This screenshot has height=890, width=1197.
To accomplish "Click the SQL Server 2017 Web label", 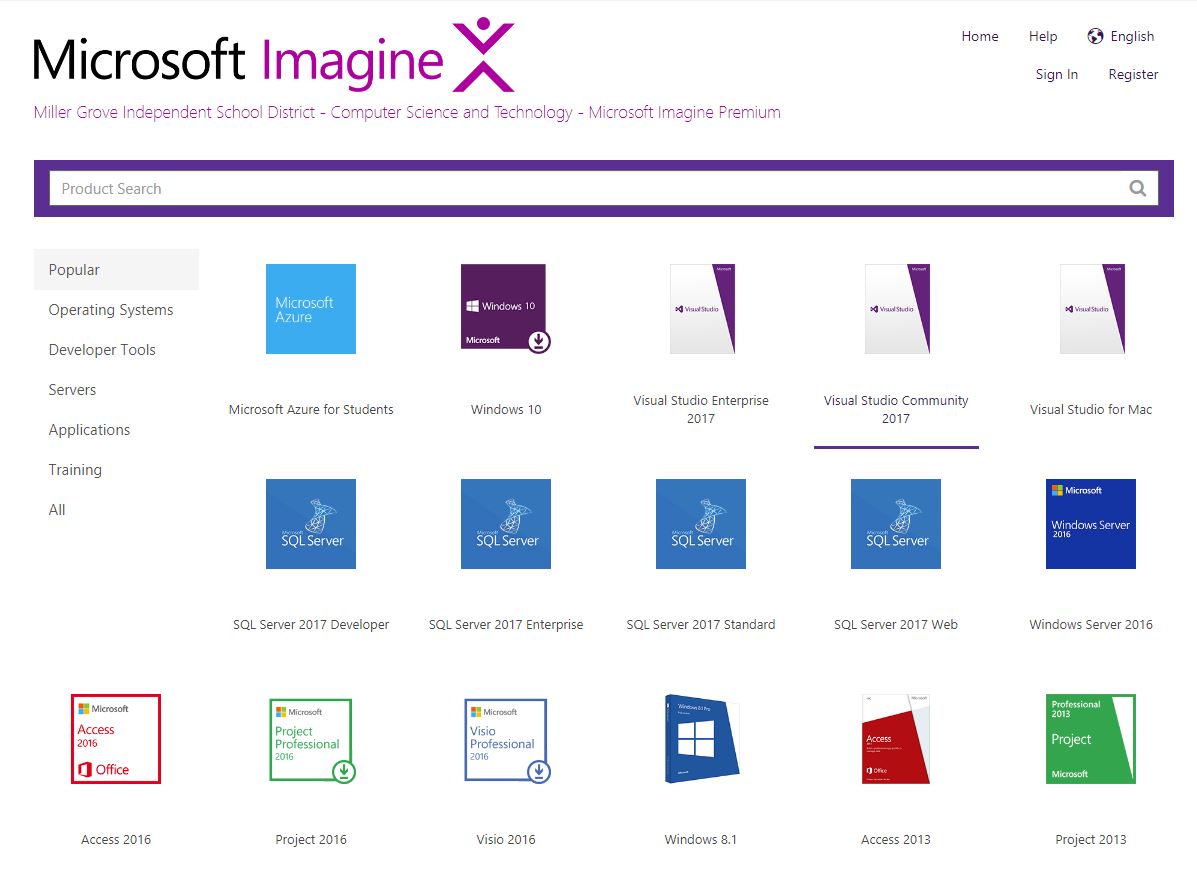I will (x=896, y=624).
